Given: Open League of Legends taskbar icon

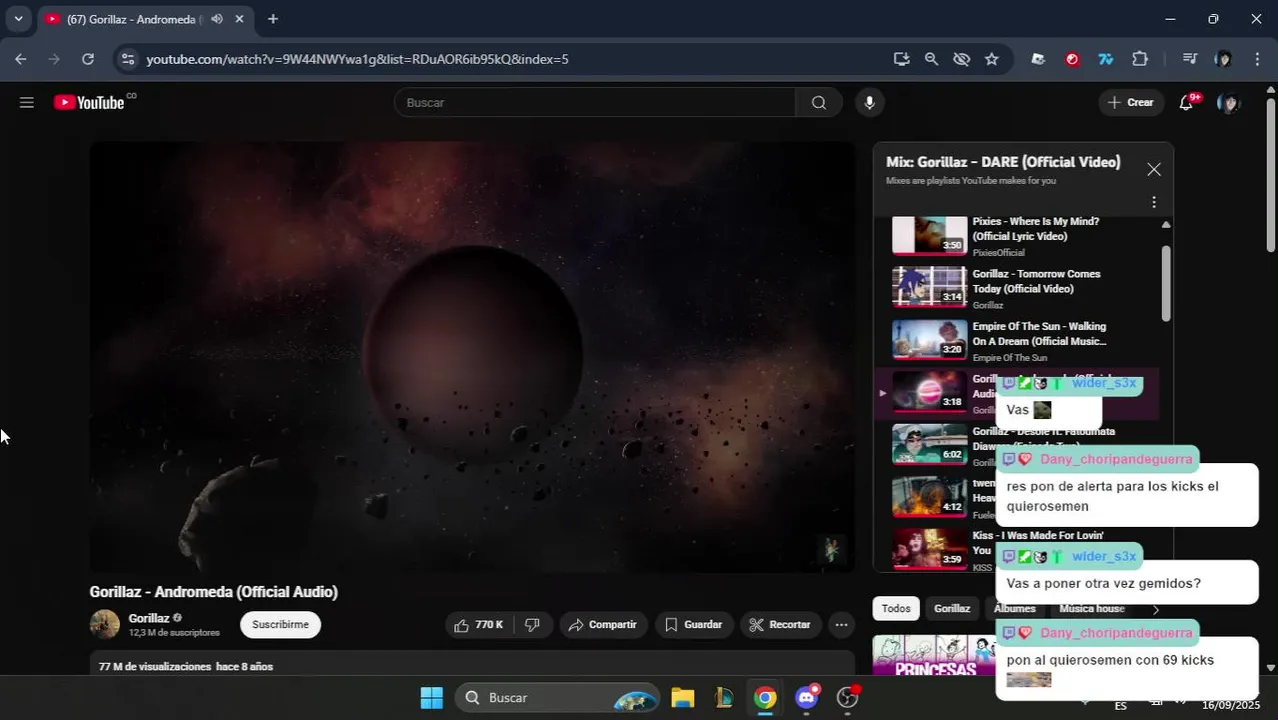Looking at the screenshot, I should point(724,697).
